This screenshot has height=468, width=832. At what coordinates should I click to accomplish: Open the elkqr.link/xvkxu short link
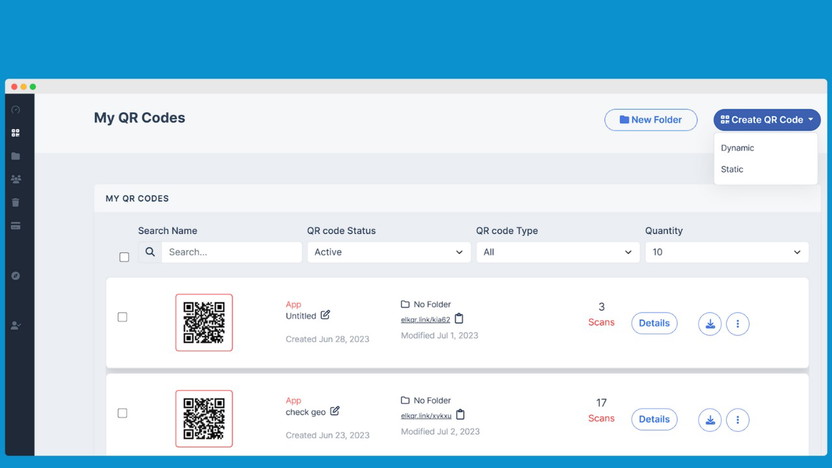coord(426,415)
